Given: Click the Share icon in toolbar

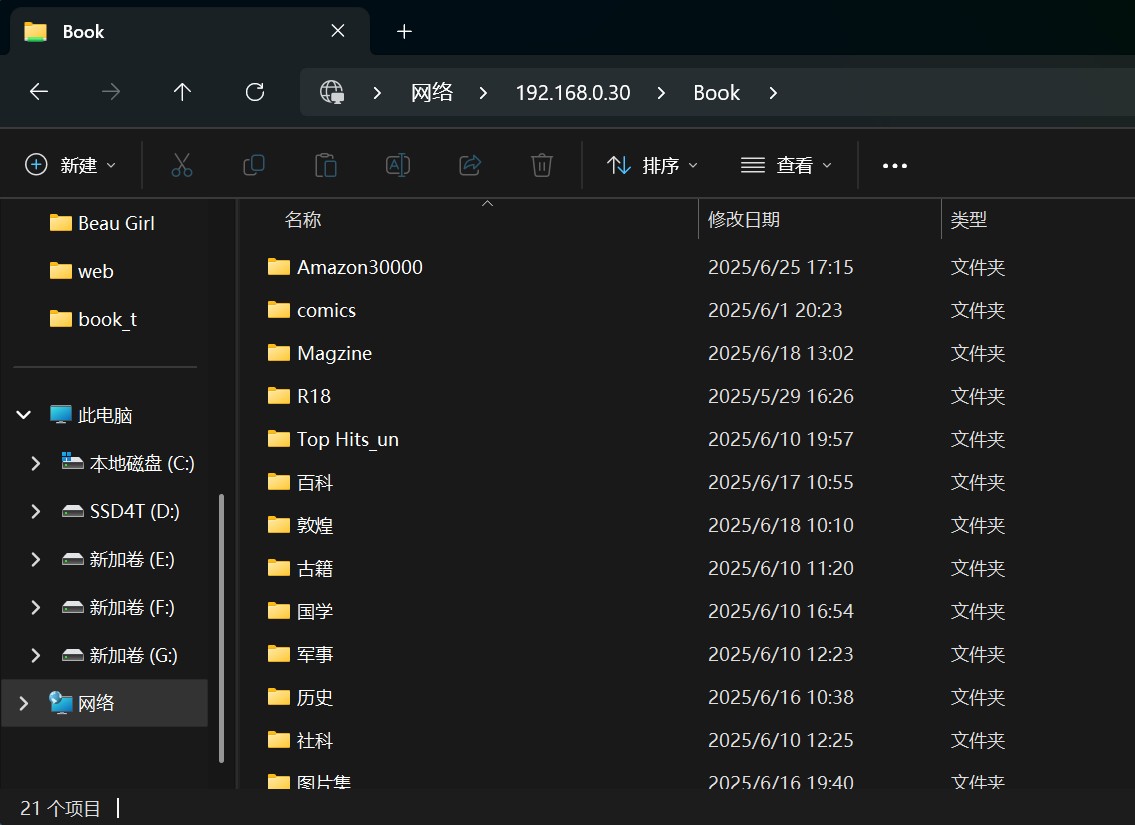Looking at the screenshot, I should 470,165.
